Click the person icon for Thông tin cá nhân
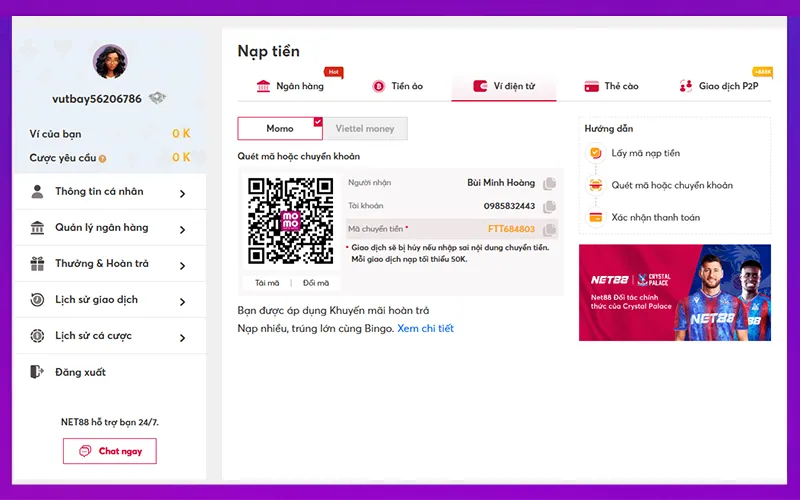The image size is (800, 500). point(37,191)
